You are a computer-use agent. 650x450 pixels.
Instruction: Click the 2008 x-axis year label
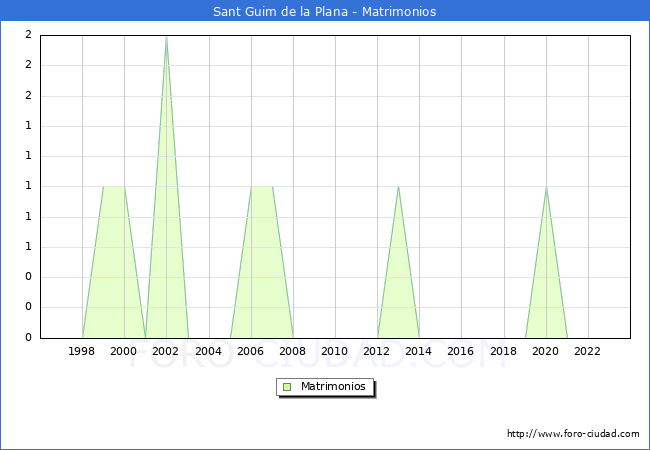point(292,351)
